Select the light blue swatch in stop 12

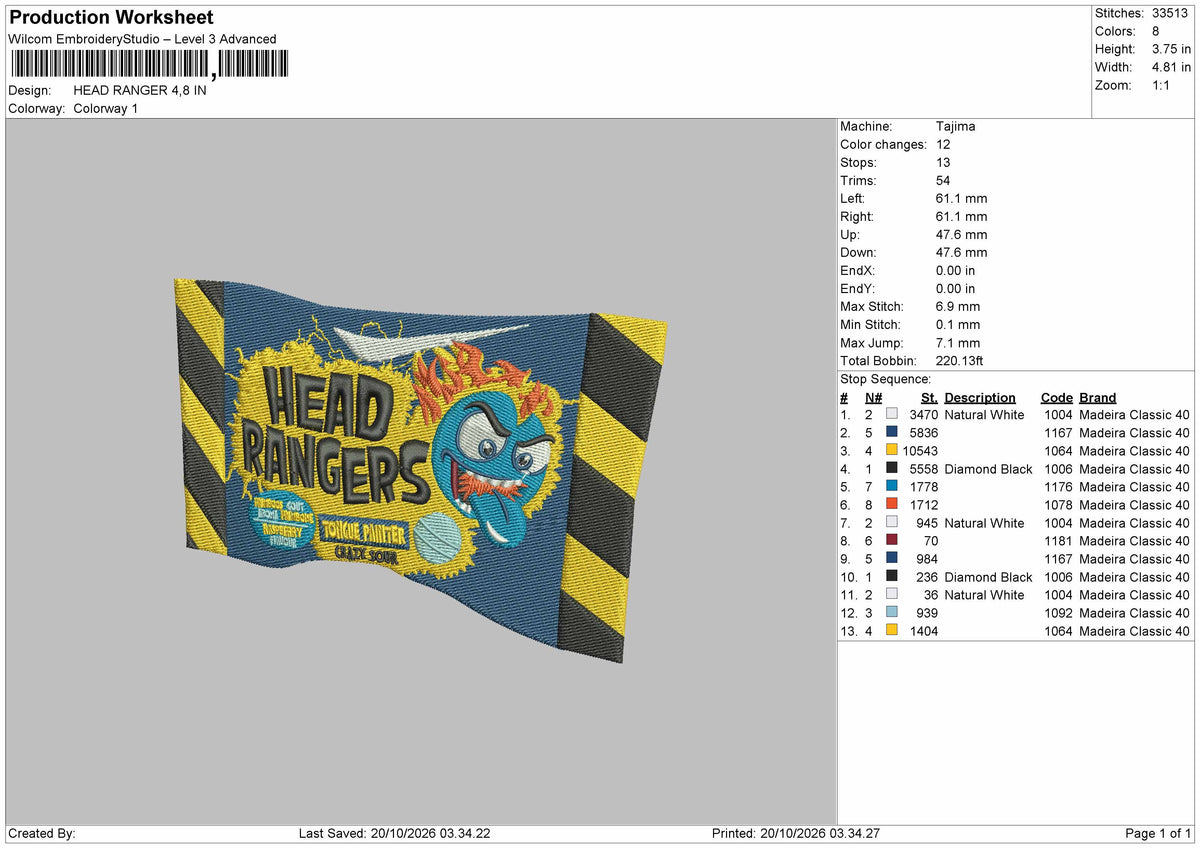point(891,612)
